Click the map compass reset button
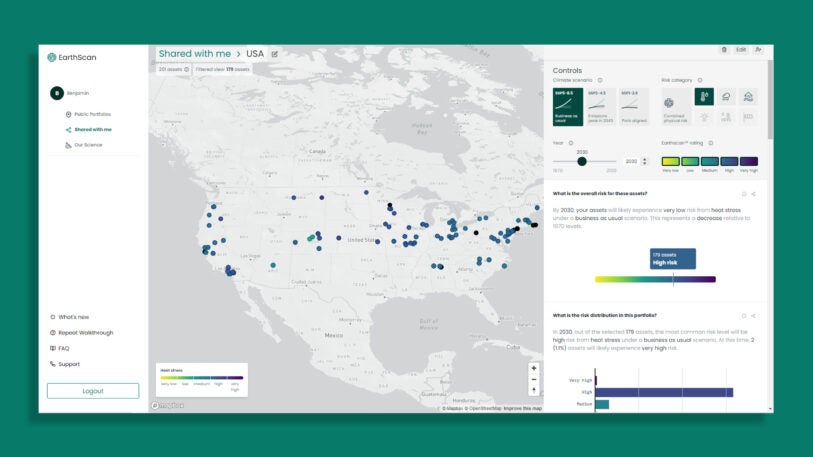The width and height of the screenshot is (813, 457). pyautogui.click(x=534, y=391)
